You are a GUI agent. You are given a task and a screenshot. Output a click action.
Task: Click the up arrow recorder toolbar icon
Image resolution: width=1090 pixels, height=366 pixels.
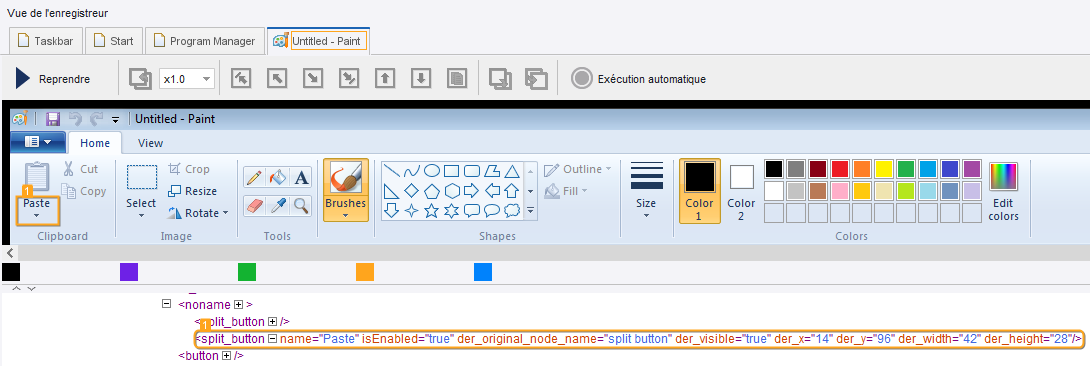384,78
